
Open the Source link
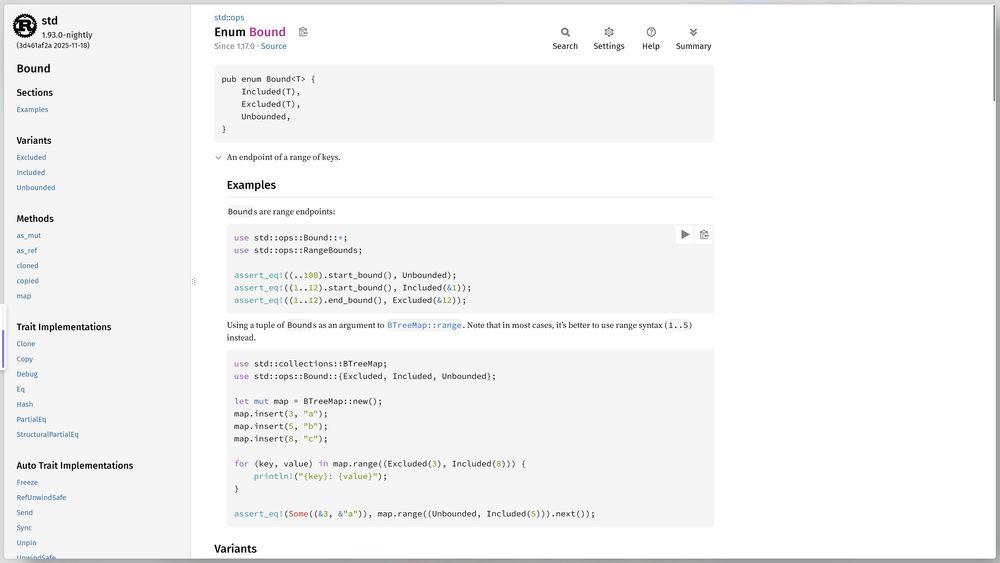(274, 46)
